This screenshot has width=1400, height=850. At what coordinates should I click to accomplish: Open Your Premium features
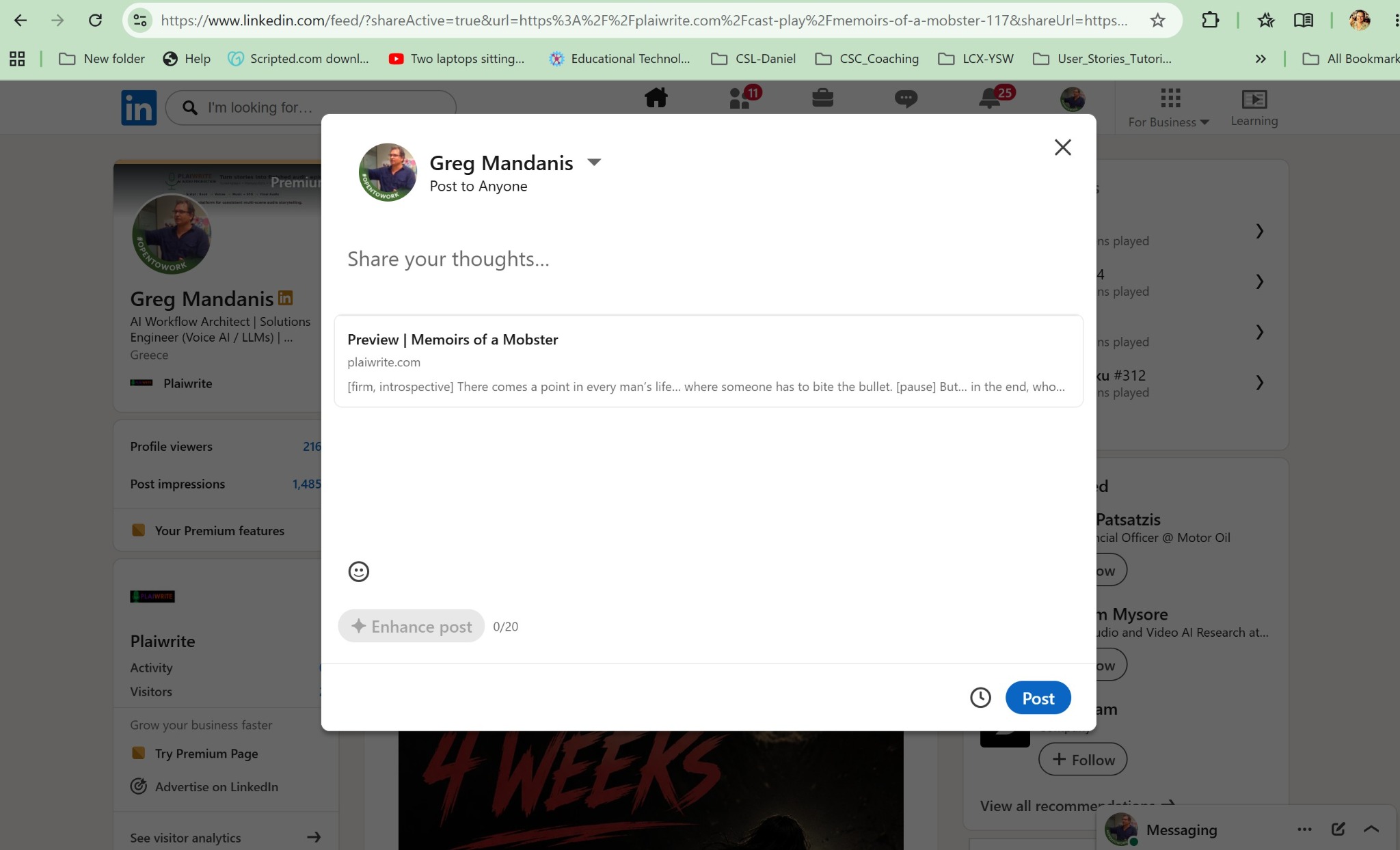coord(219,530)
